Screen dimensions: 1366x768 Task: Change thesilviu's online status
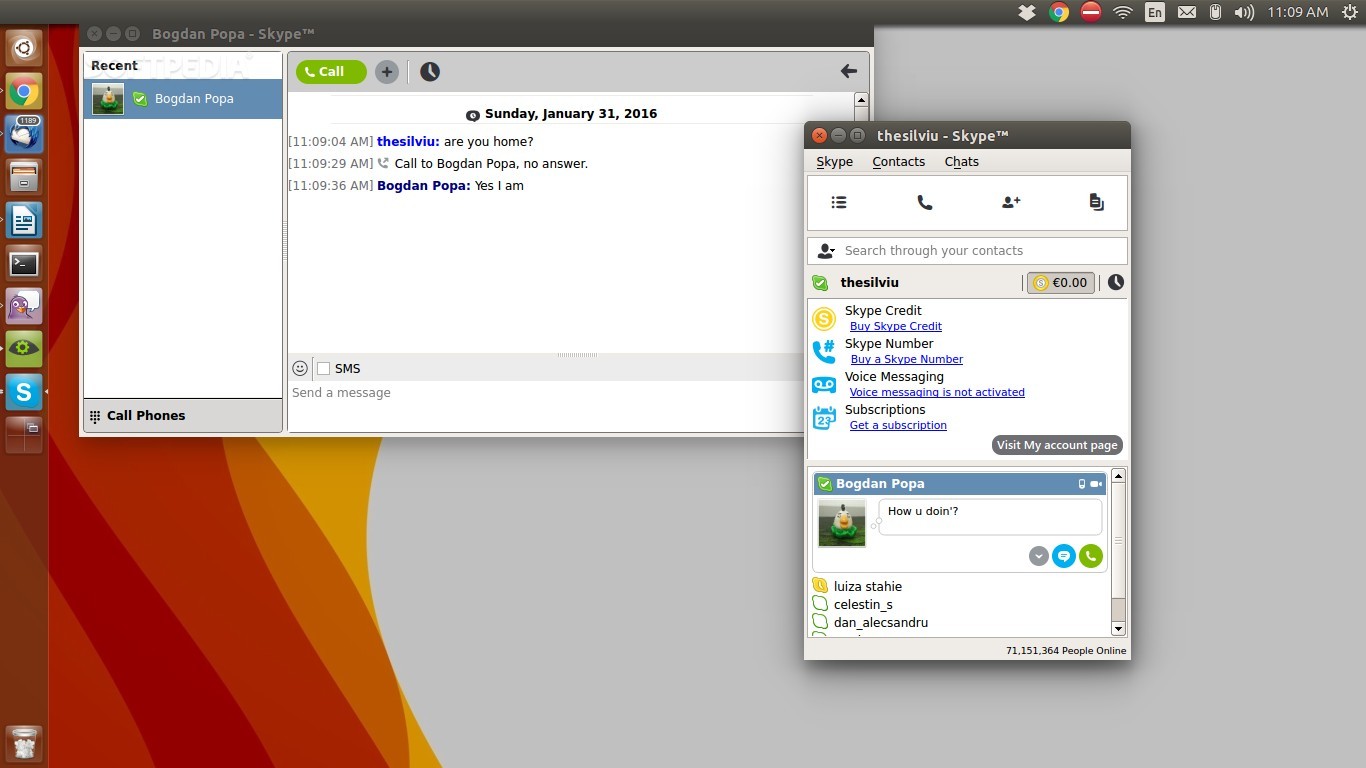click(x=820, y=282)
